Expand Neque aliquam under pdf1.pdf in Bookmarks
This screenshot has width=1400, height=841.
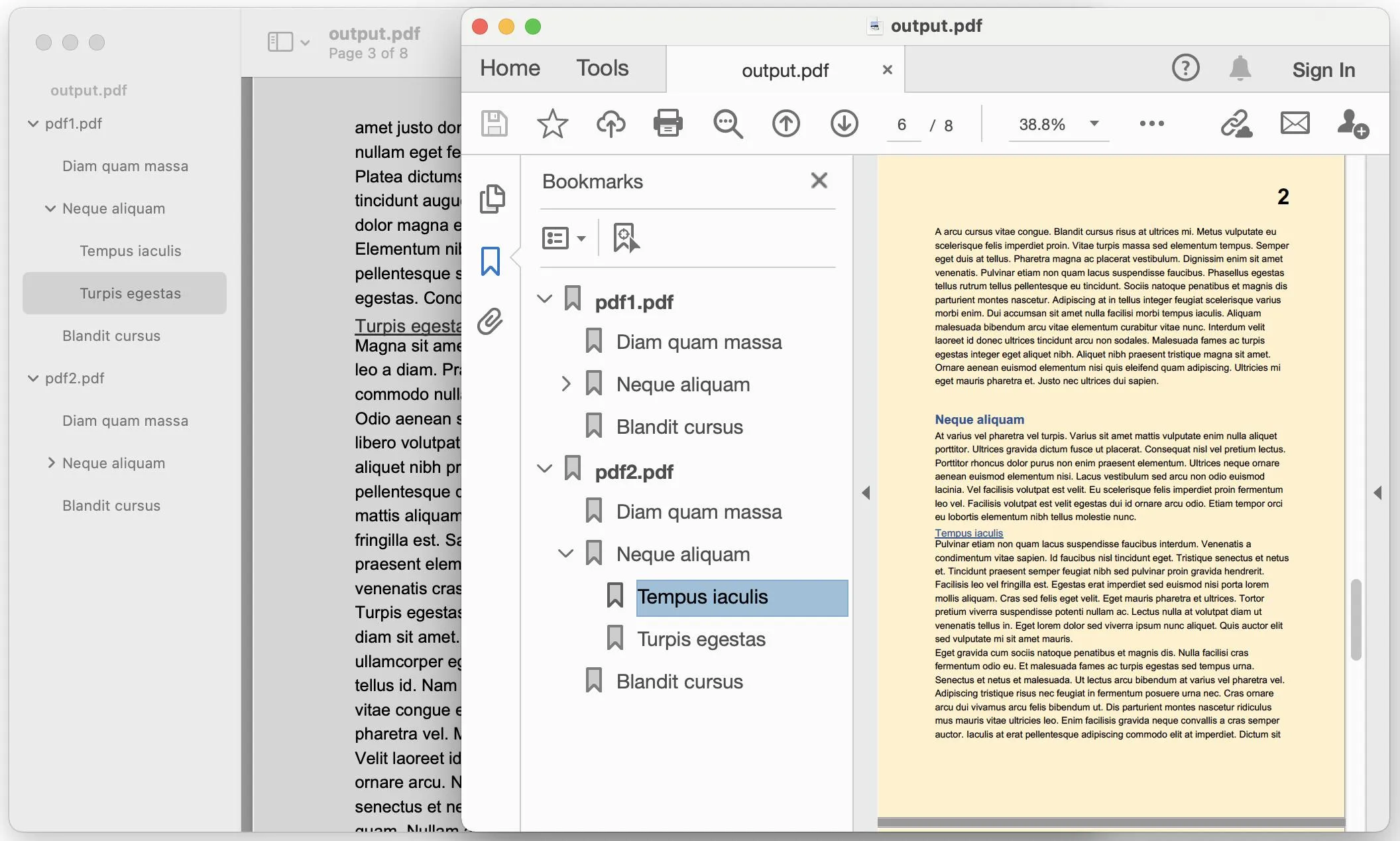point(565,384)
